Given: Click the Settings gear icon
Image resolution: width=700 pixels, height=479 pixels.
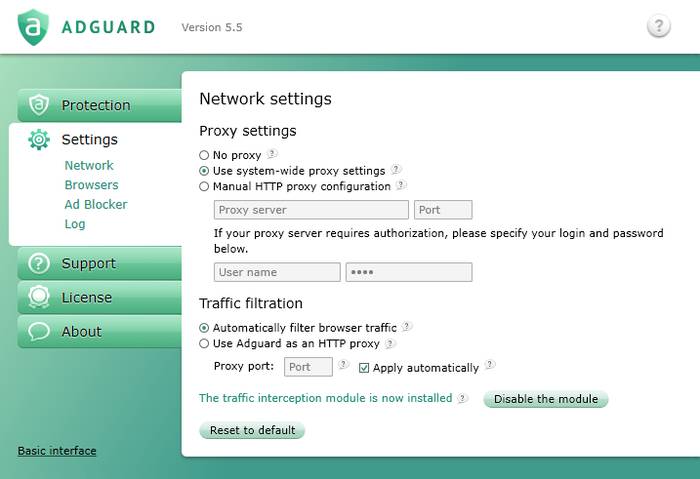Looking at the screenshot, I should pos(39,140).
